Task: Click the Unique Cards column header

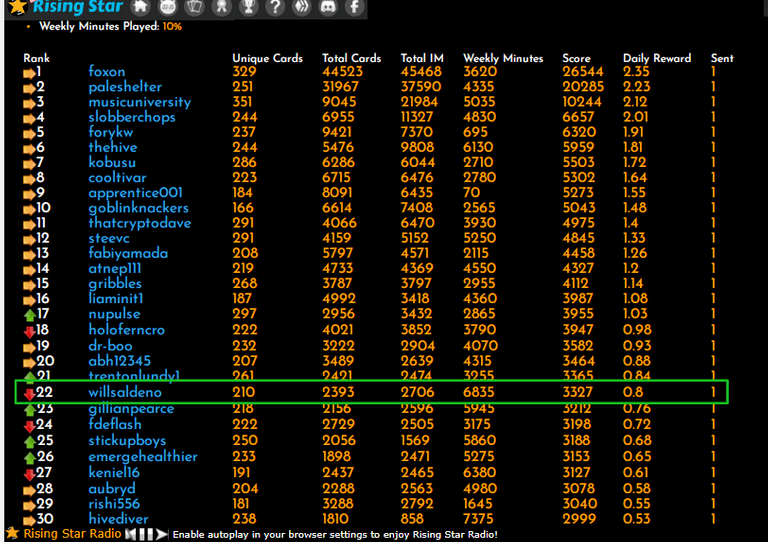Action: [267, 58]
